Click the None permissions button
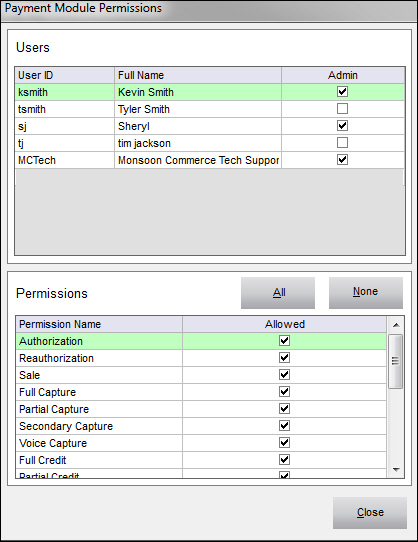418x542 pixels. click(366, 293)
